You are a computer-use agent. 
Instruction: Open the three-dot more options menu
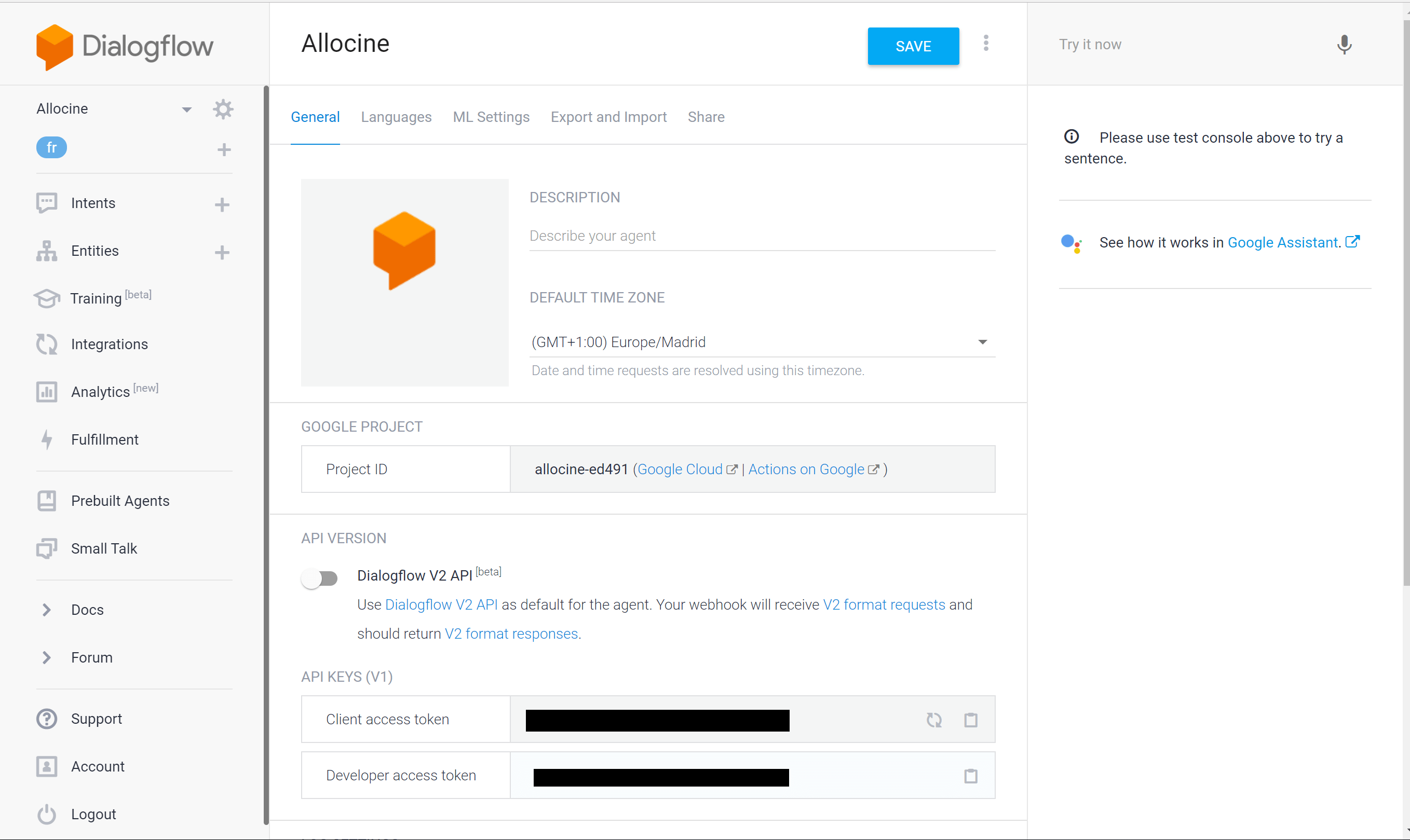pyautogui.click(x=986, y=44)
